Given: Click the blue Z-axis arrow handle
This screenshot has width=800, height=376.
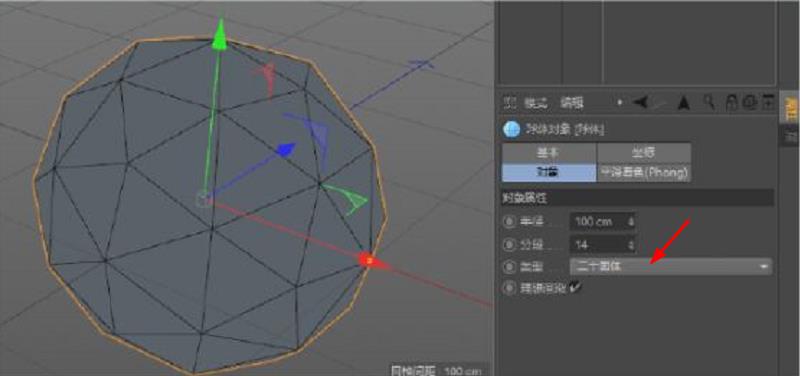Looking at the screenshot, I should [x=286, y=149].
